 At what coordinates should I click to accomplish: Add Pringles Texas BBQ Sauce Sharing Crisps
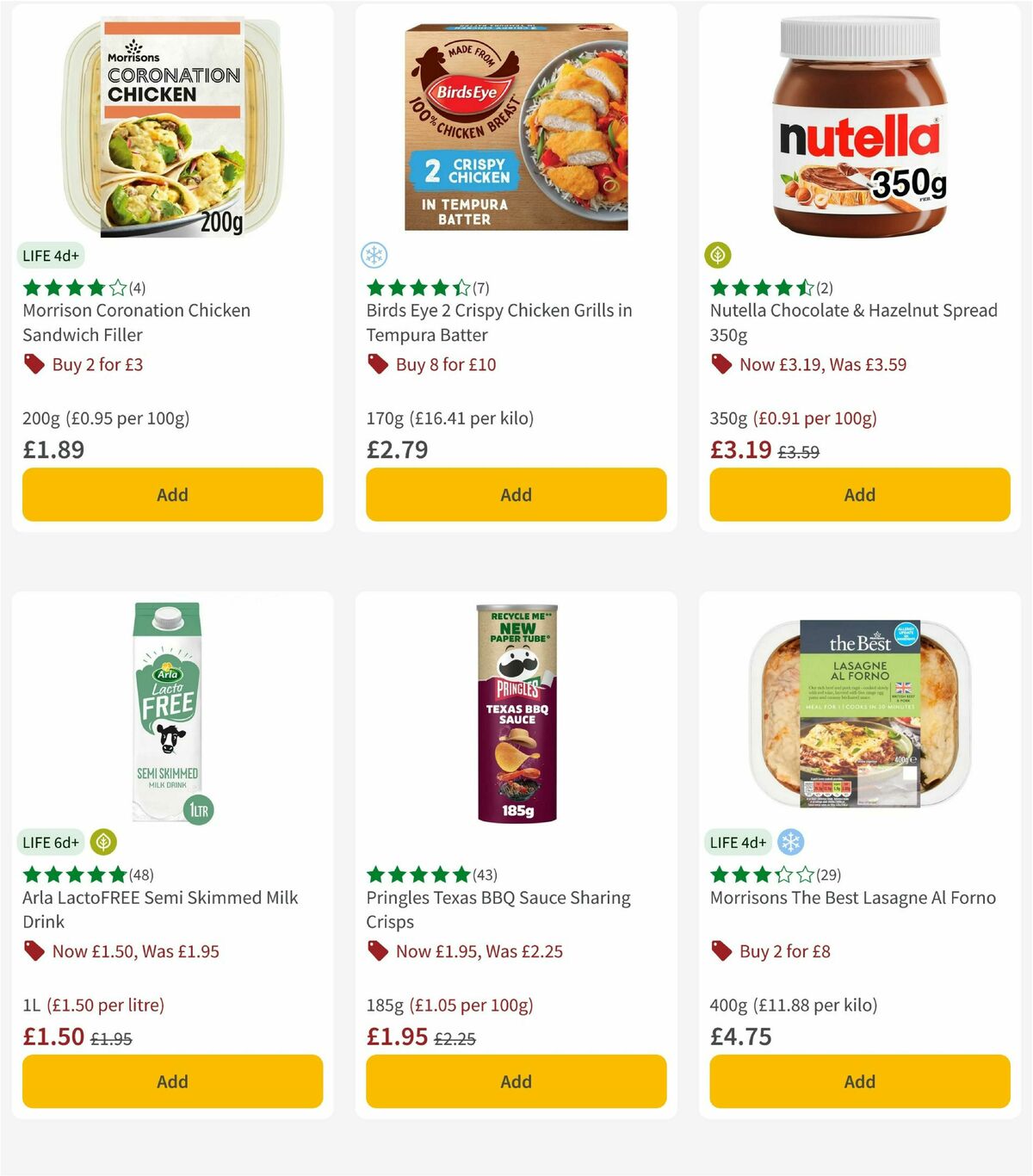(515, 1081)
